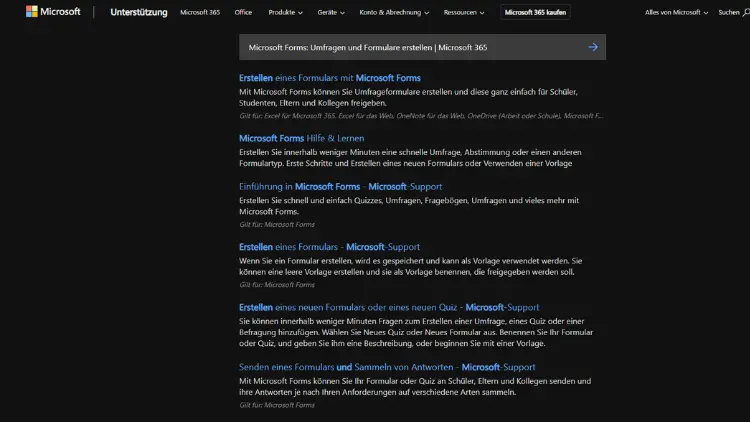This screenshot has width=750, height=422.
Task: Open Erstellen eines neuen Formulars oder Quiz
Action: tap(389, 307)
